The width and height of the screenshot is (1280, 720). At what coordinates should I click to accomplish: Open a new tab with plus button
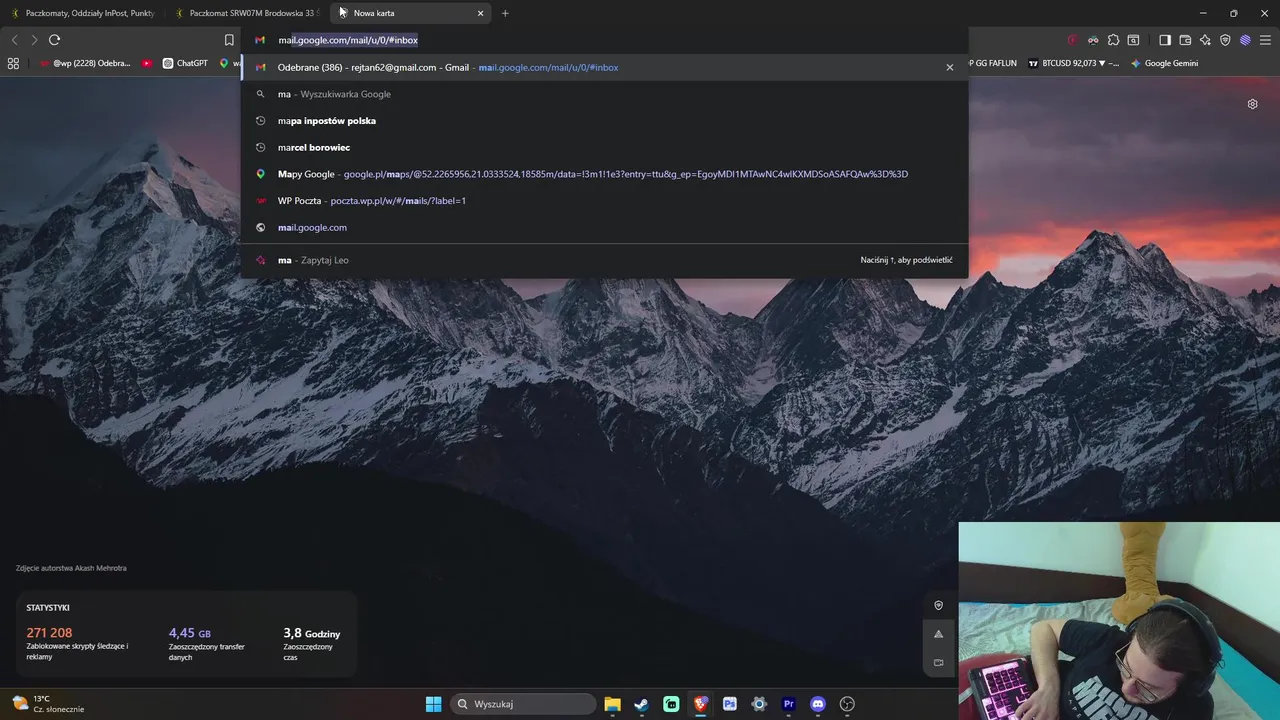click(x=505, y=13)
